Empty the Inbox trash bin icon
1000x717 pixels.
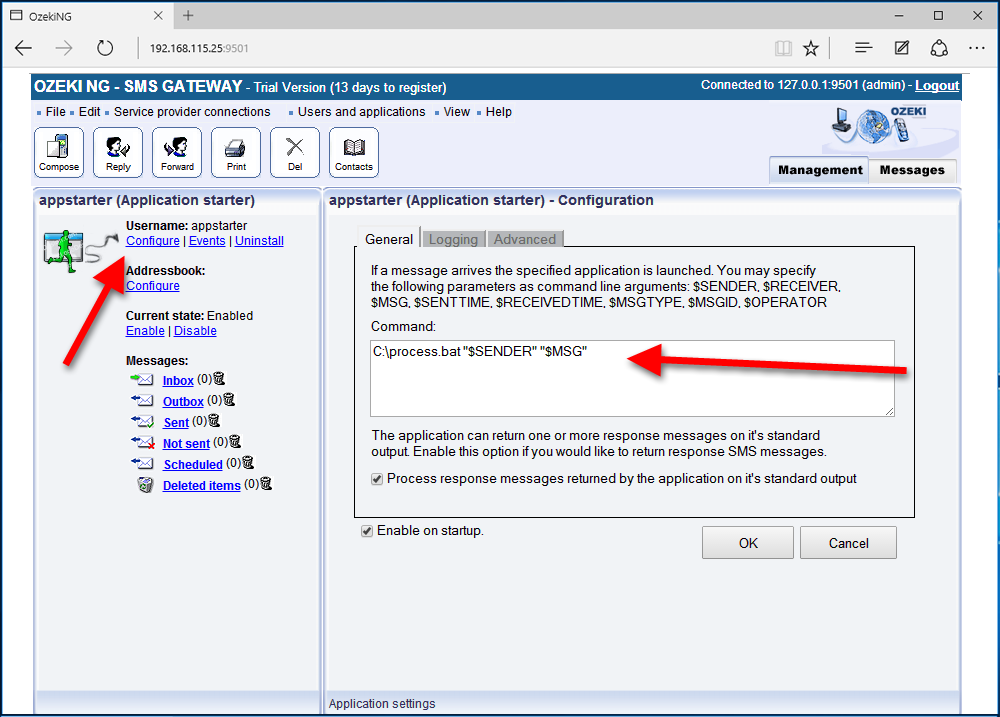pyautogui.click(x=219, y=380)
